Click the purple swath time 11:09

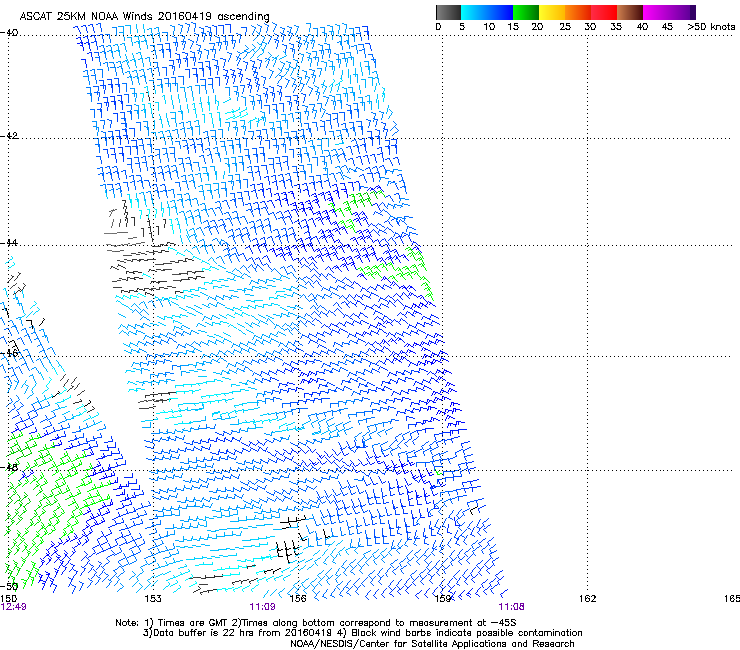pos(262,607)
